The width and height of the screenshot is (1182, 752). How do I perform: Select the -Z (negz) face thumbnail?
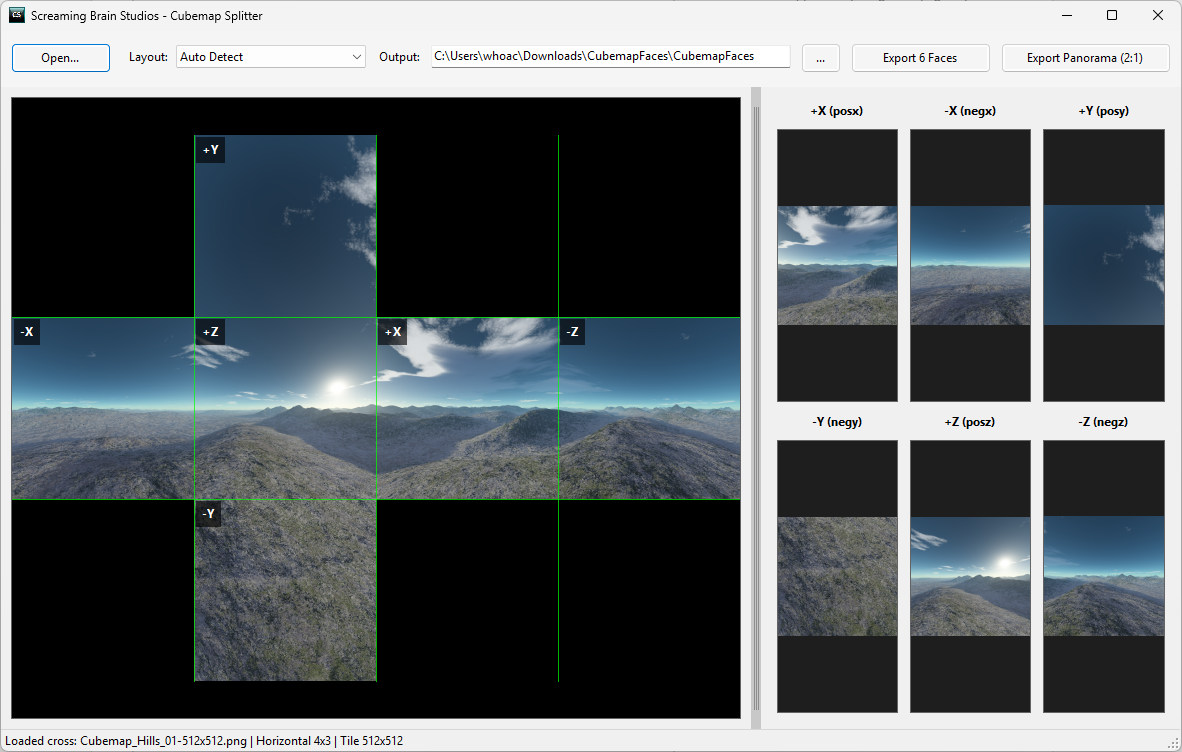(1103, 576)
